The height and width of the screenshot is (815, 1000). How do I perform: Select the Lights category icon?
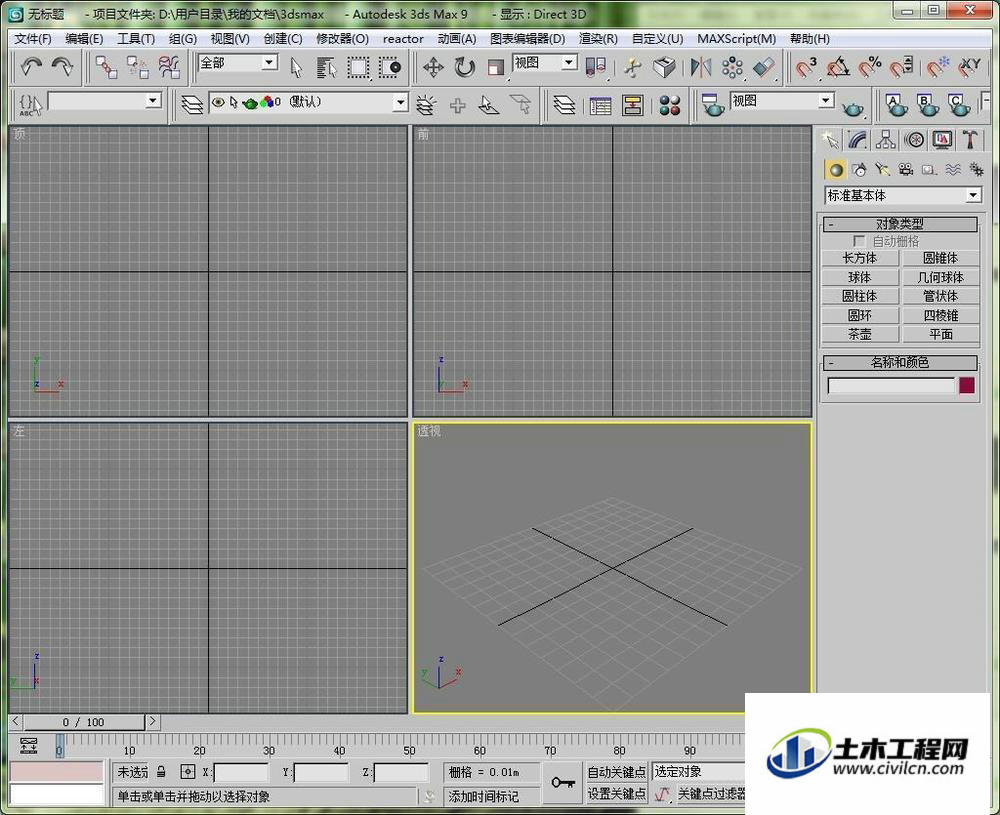(x=883, y=169)
